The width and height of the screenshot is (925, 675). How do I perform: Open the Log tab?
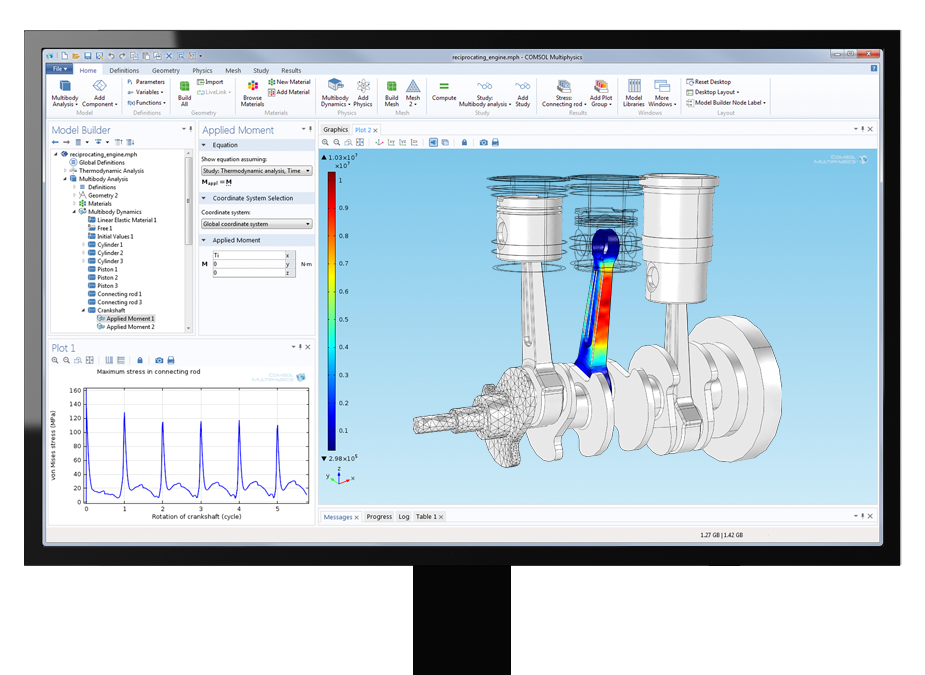coord(404,516)
